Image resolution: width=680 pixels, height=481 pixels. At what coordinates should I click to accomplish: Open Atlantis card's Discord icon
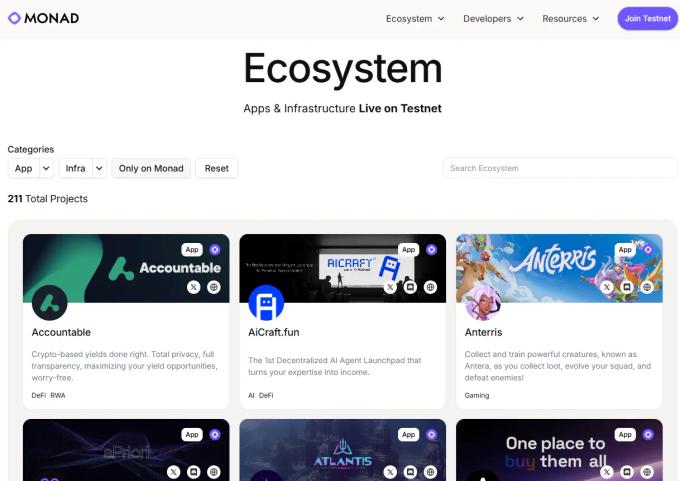click(x=410, y=472)
